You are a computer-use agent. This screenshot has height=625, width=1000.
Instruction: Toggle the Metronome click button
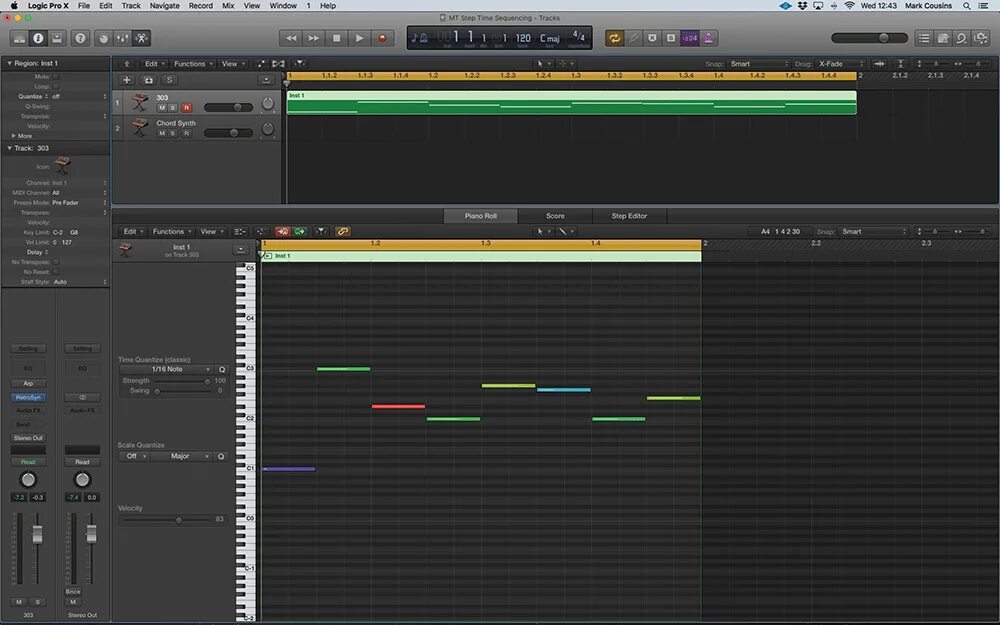pos(708,38)
